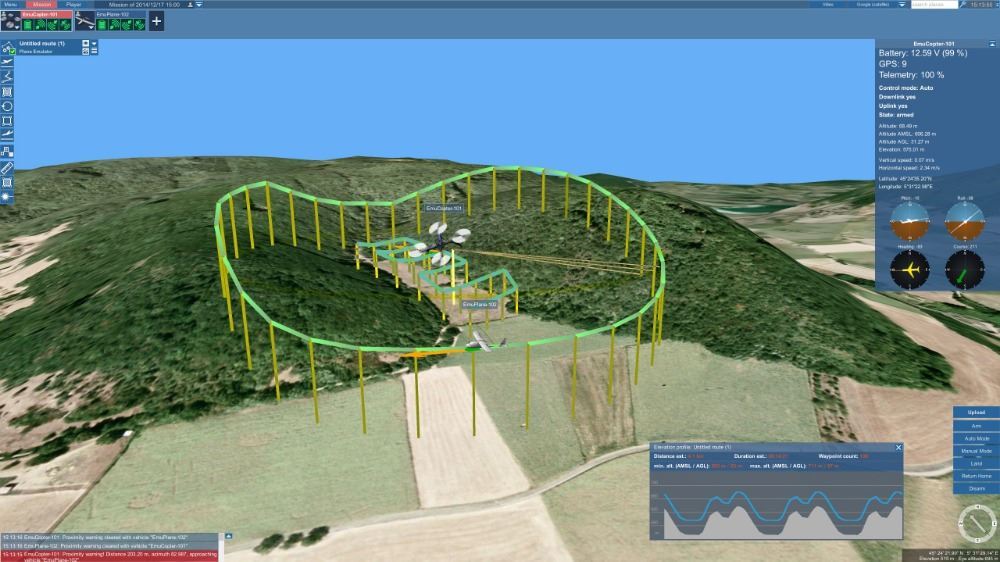Image resolution: width=1000 pixels, height=562 pixels.
Task: Choose the area scan tool
Action: click(x=7, y=92)
